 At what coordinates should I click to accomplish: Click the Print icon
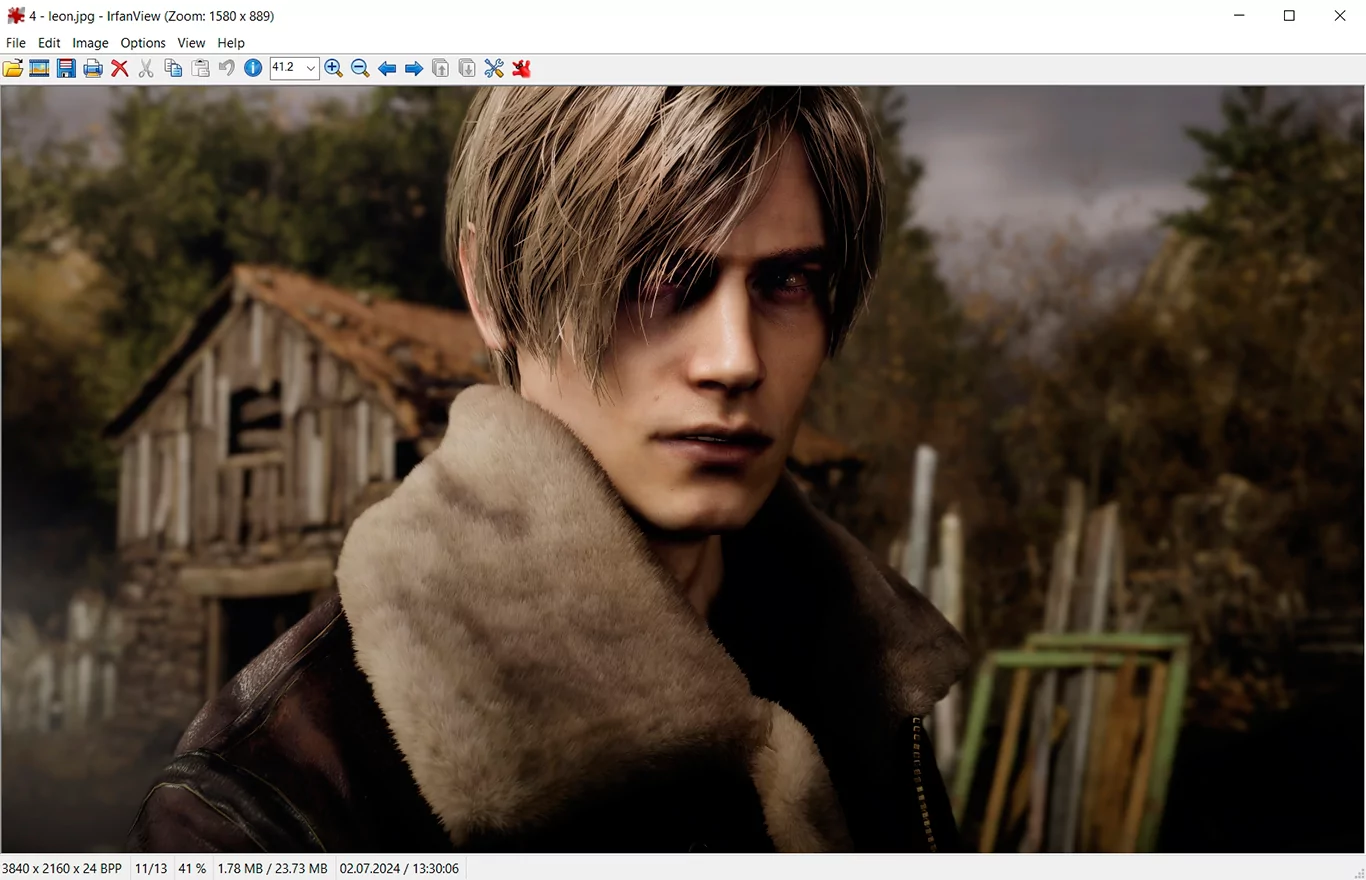[93, 68]
